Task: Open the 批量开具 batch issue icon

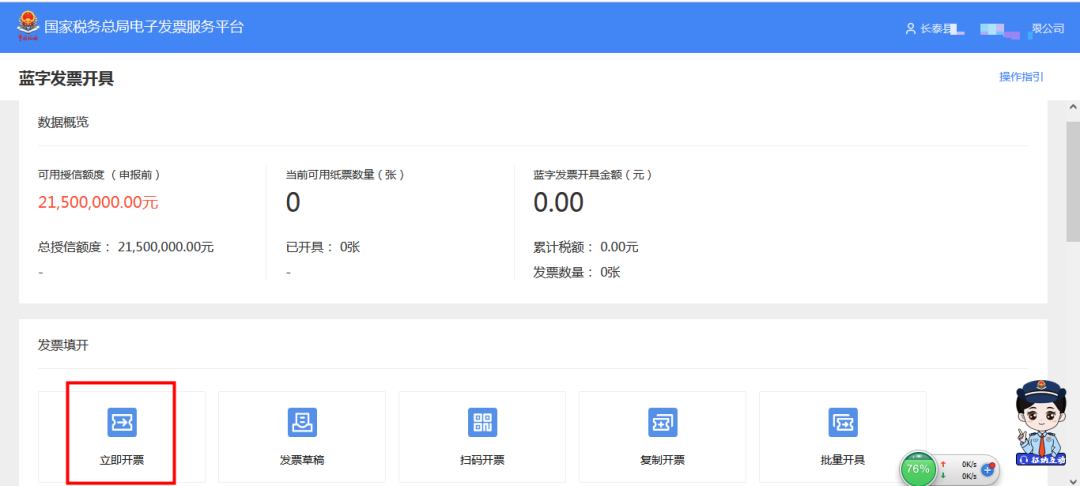Action: point(842,422)
